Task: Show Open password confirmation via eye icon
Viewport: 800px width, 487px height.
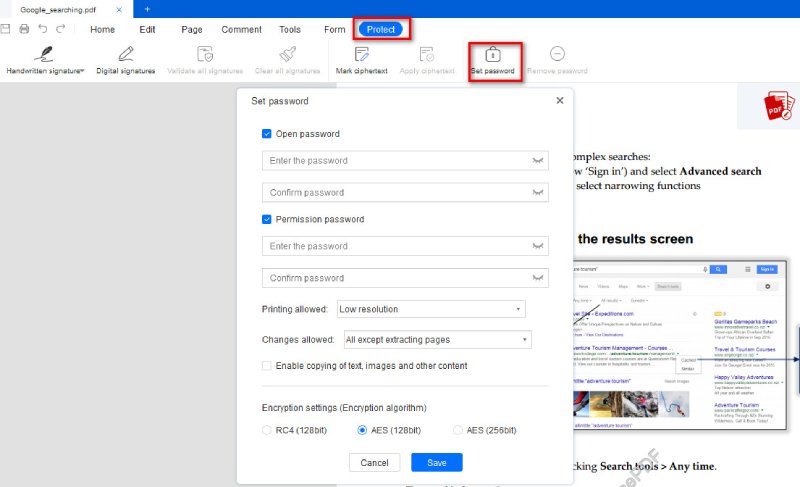Action: pos(537,193)
